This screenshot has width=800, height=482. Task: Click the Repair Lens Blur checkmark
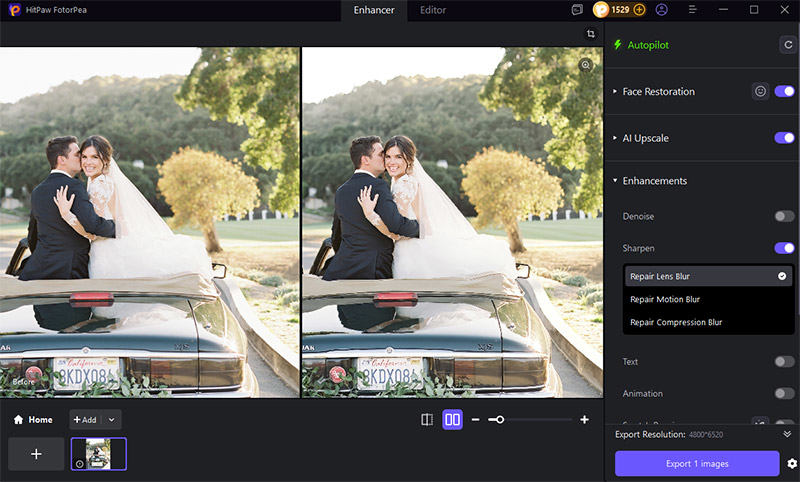(x=782, y=276)
